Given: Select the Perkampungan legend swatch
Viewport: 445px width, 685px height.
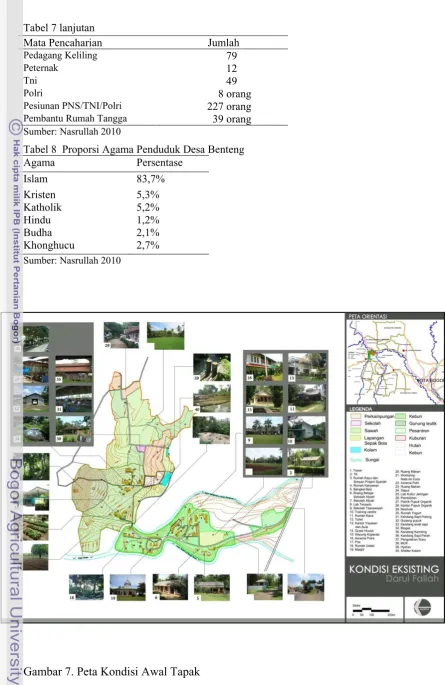Looking at the screenshot, I should click(356, 416).
